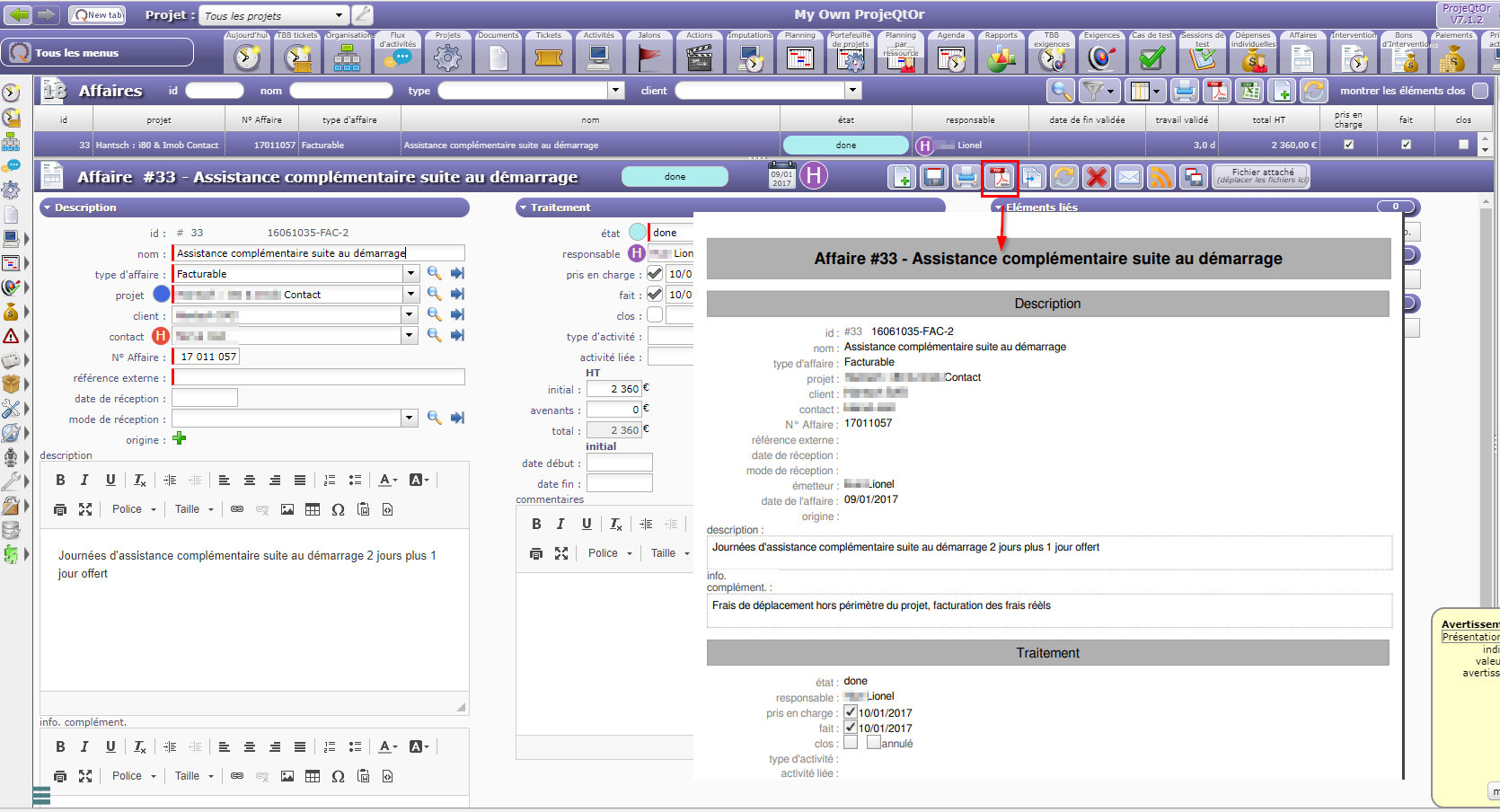Screen dimensions: 1500x812
Task: Click the Planning menu icon
Action: [x=799, y=54]
